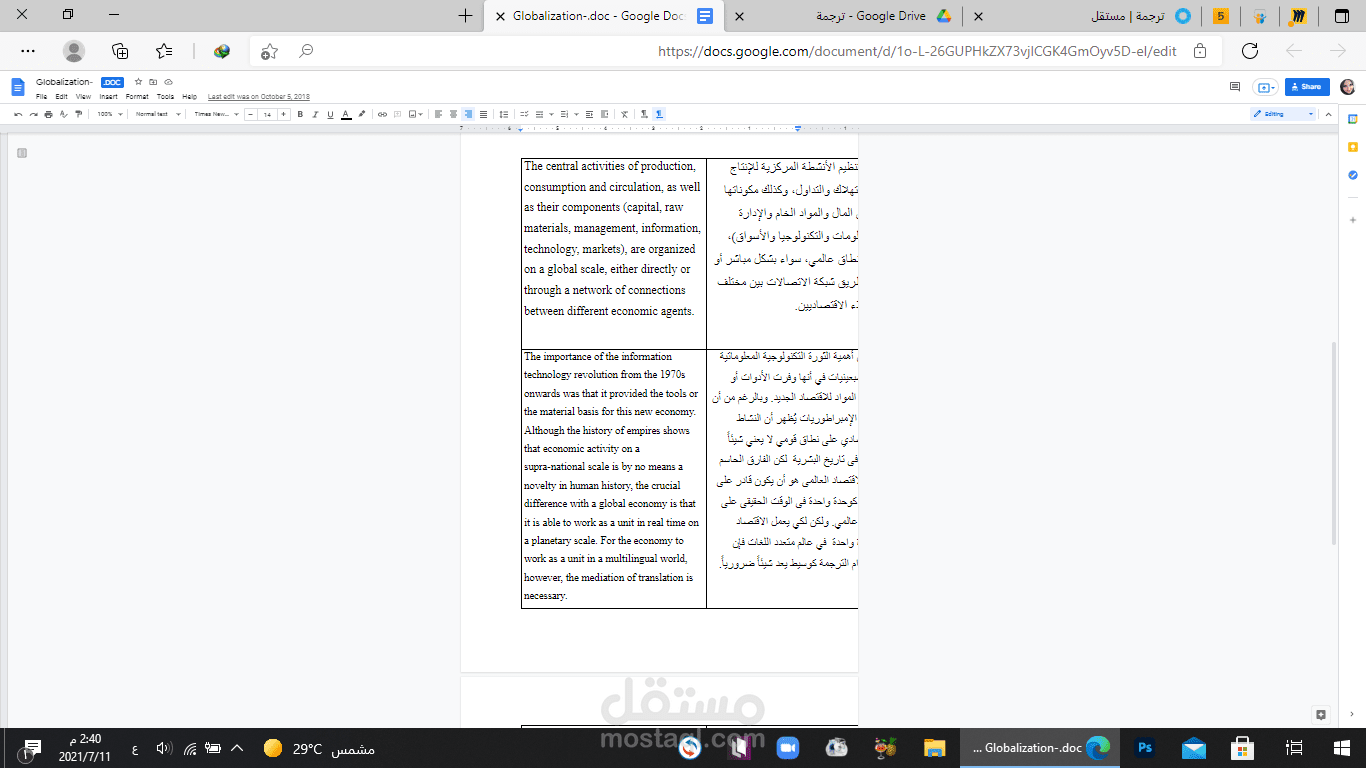Select the Highlight color tool
The height and width of the screenshot is (768, 1366).
click(361, 113)
